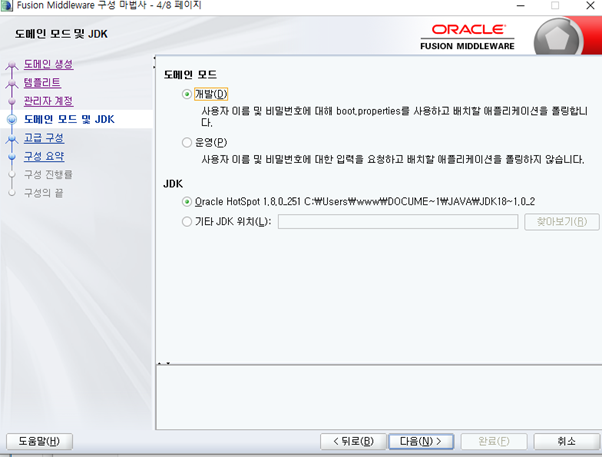The width and height of the screenshot is (602, 457).
Task: Click the step node icon beside 구성 요약
Action: tap(12, 157)
